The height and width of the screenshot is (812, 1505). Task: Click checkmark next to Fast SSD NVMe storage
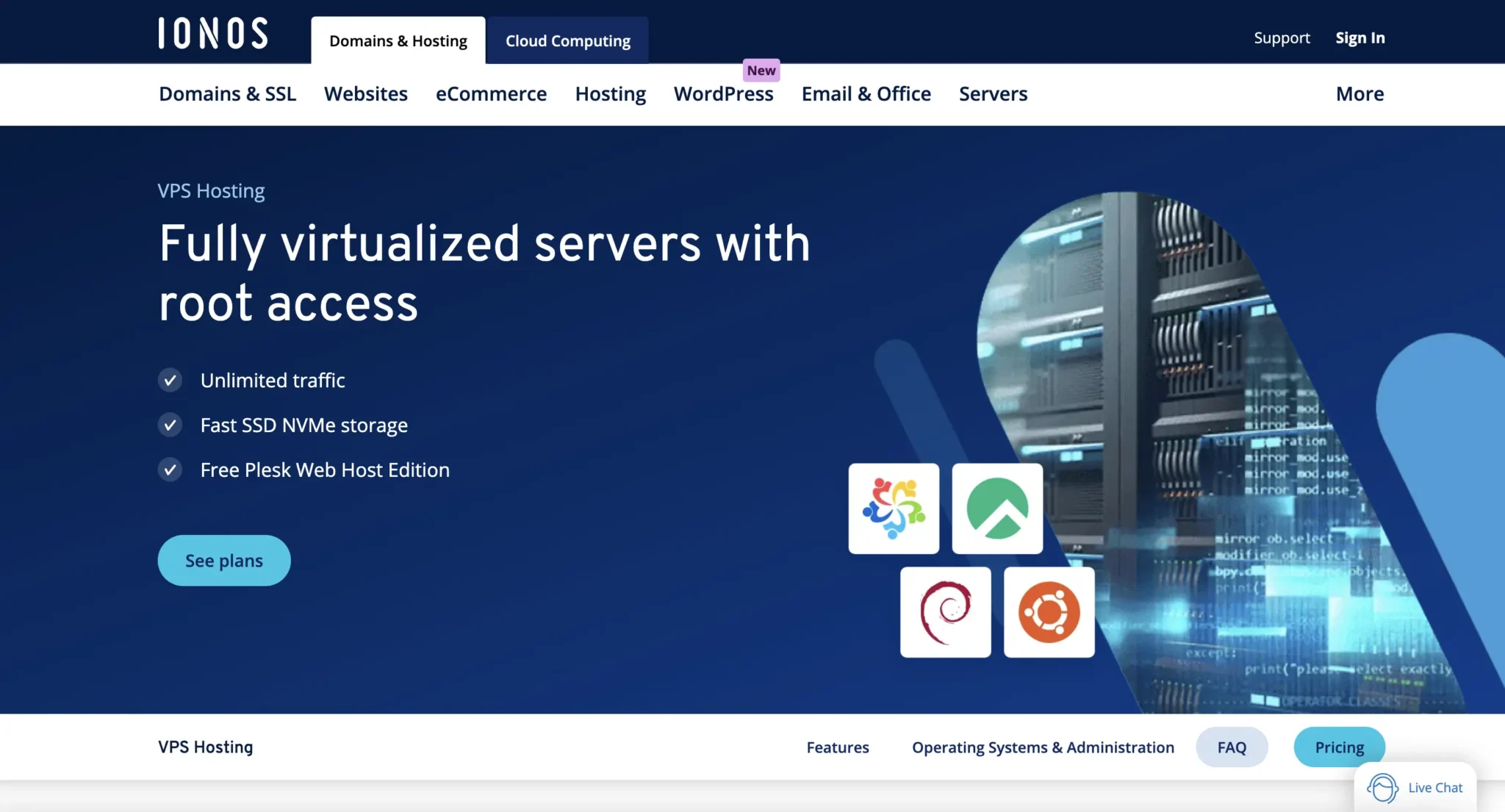click(170, 425)
